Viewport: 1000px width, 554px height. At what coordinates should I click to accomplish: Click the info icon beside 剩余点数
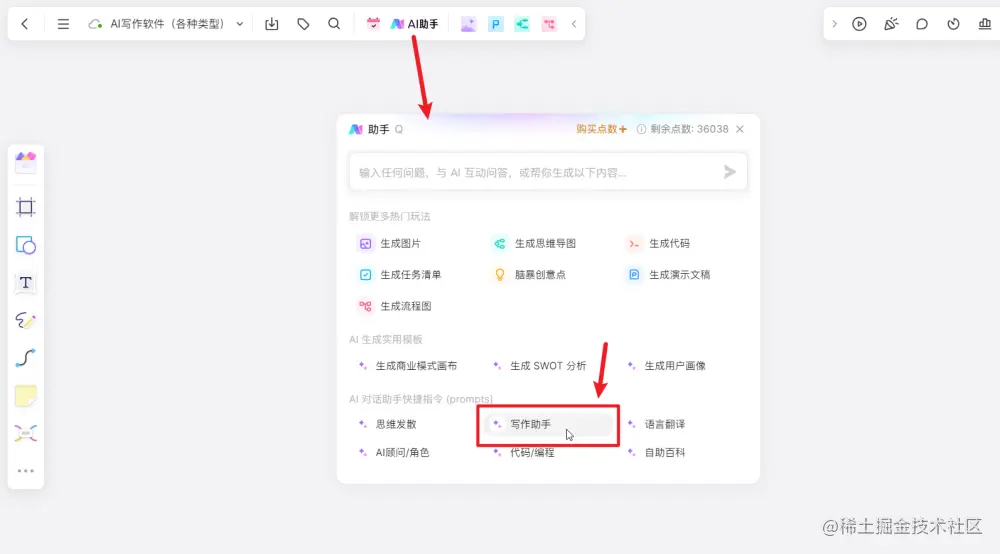click(641, 129)
